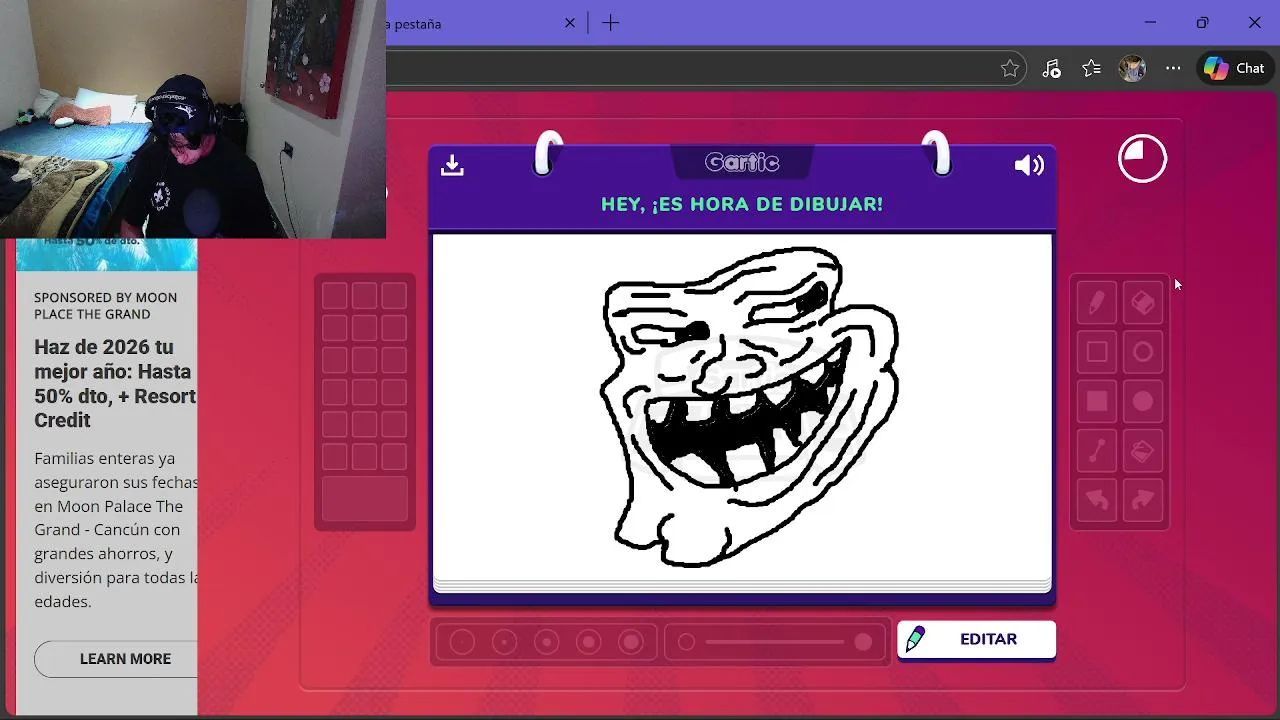The image size is (1280, 720).
Task: Activate the paint bucket fill tool
Action: [x=1143, y=452]
